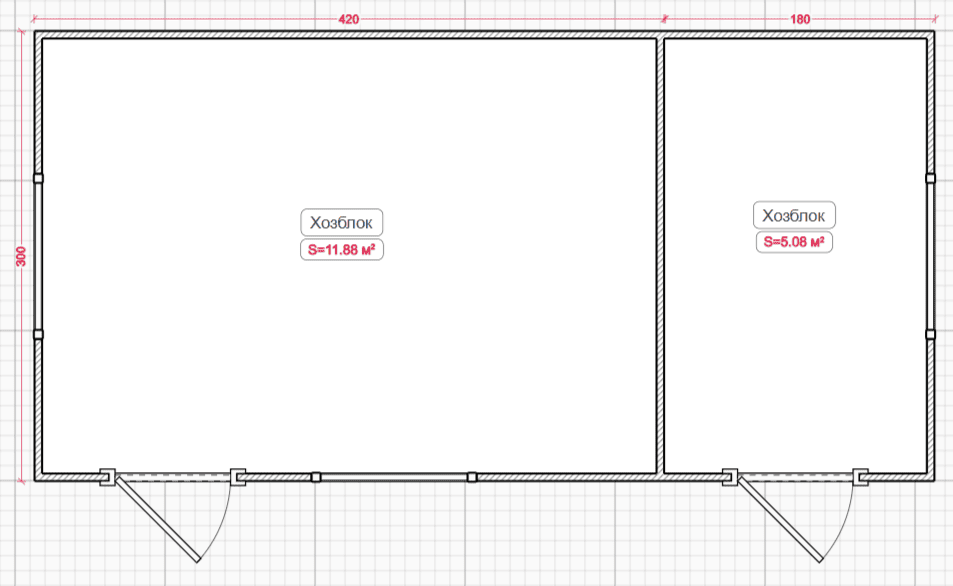Select the partition wall between the two rooms

[x=660, y=256]
